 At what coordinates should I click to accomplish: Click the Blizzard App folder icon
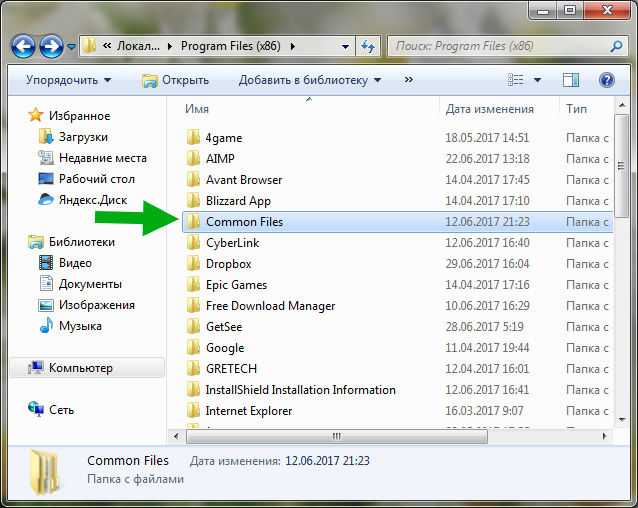193,201
